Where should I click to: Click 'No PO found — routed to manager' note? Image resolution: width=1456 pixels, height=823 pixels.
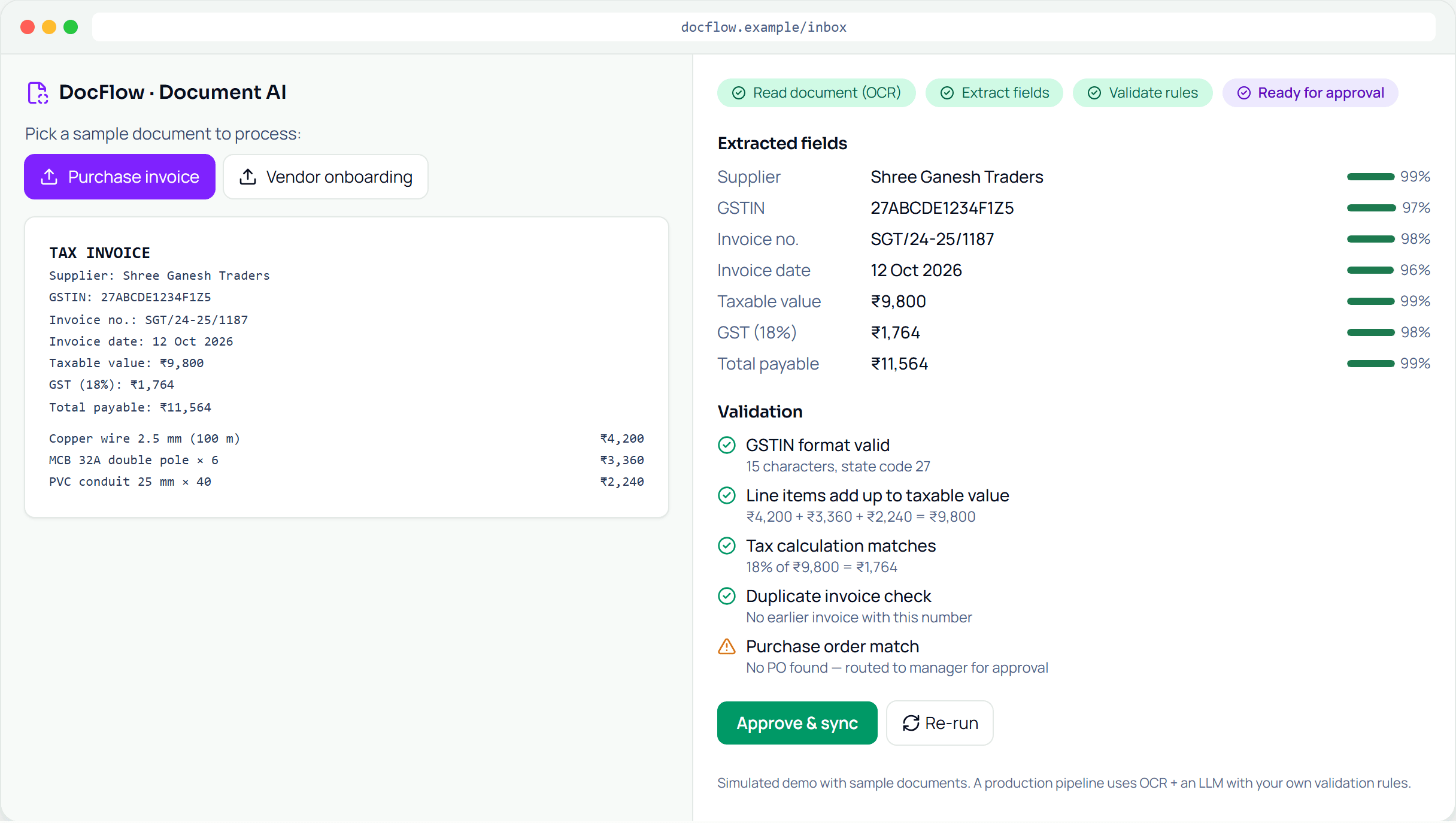[x=897, y=668]
